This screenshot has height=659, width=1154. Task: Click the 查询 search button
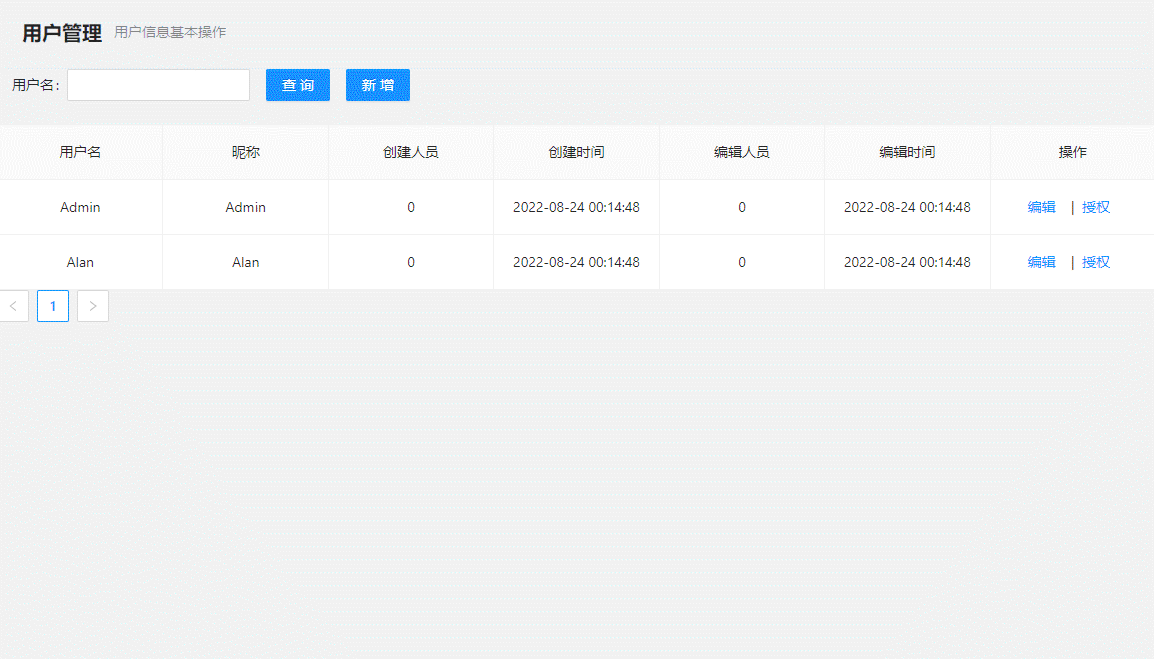297,85
